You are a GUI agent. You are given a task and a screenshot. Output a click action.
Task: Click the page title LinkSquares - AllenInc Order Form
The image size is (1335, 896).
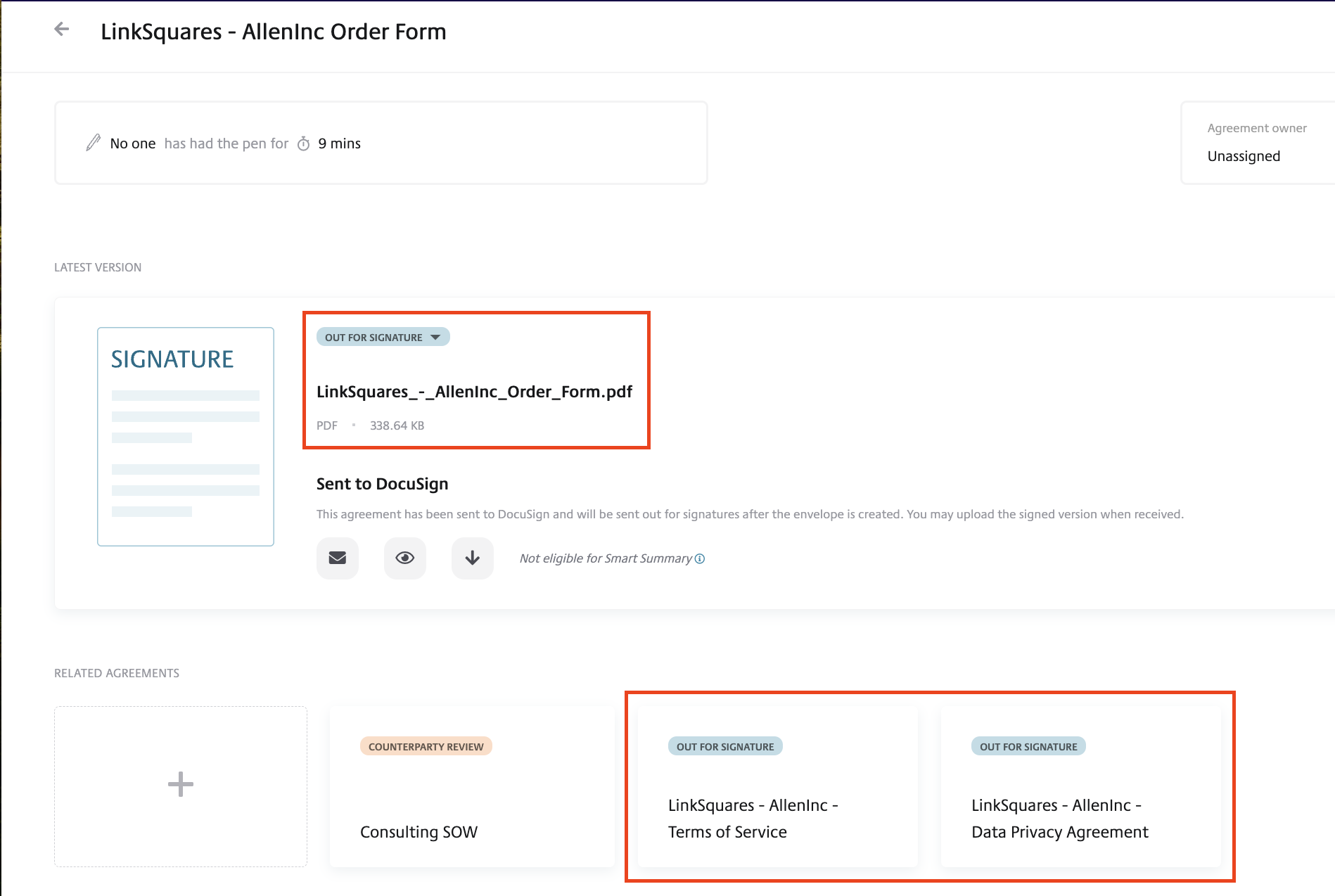pyautogui.click(x=274, y=32)
